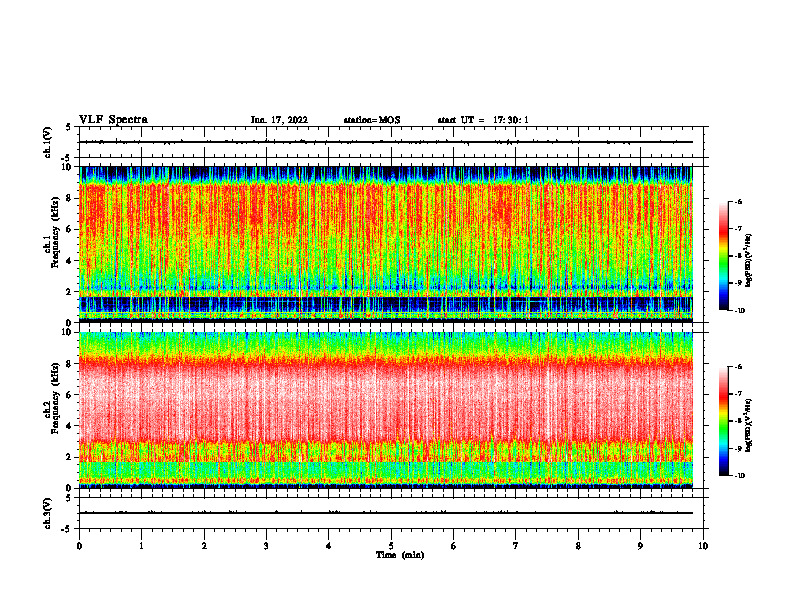Click the ch.3 voltage waveform trace
Image resolution: width=792 pixels, height=612 pixels.
coord(386,513)
